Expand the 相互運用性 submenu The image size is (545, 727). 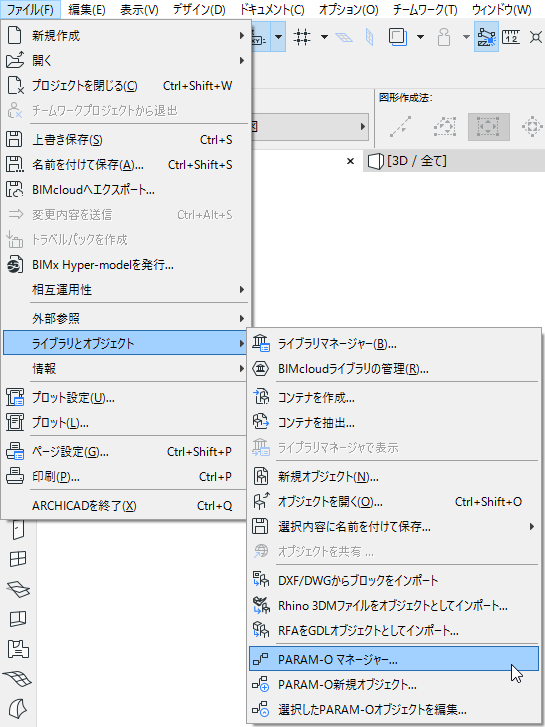coord(126,290)
